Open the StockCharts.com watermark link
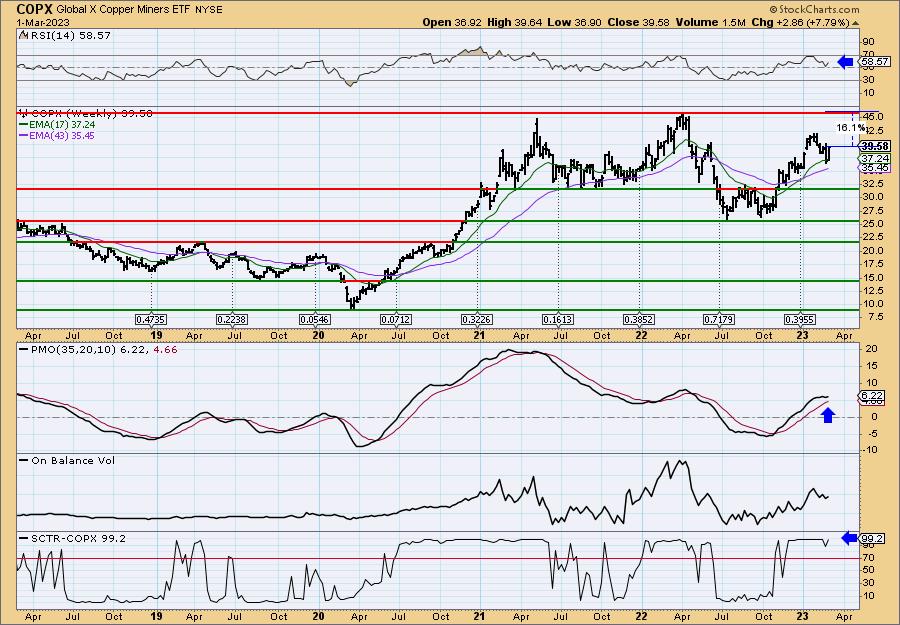The image size is (900, 625). point(814,9)
